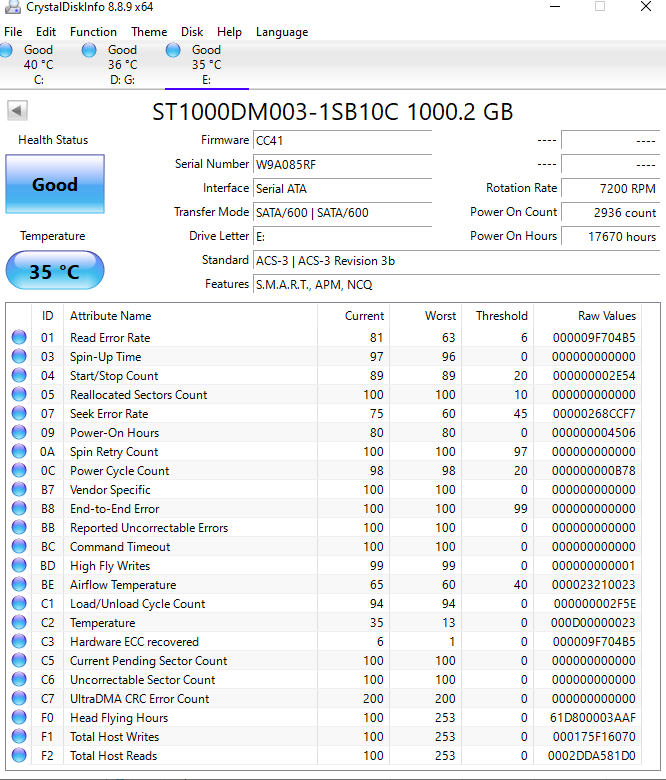Click the Features field S.M.A.R.T., APM, NCQ
This screenshot has height=780, width=666.
pyautogui.click(x=456, y=285)
